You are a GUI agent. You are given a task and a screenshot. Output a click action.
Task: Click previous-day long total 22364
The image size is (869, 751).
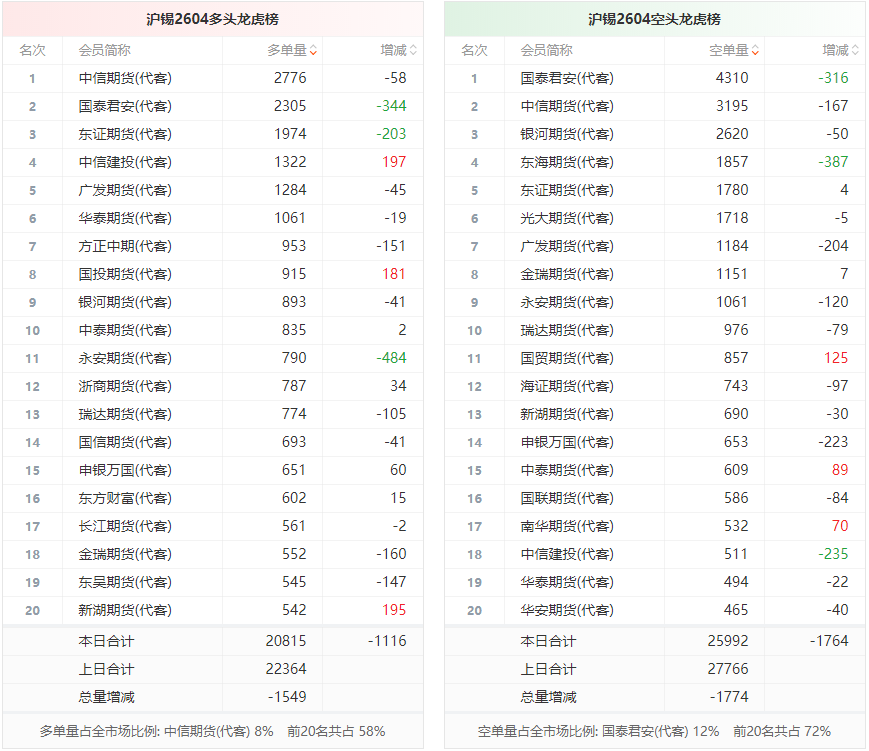pos(286,669)
